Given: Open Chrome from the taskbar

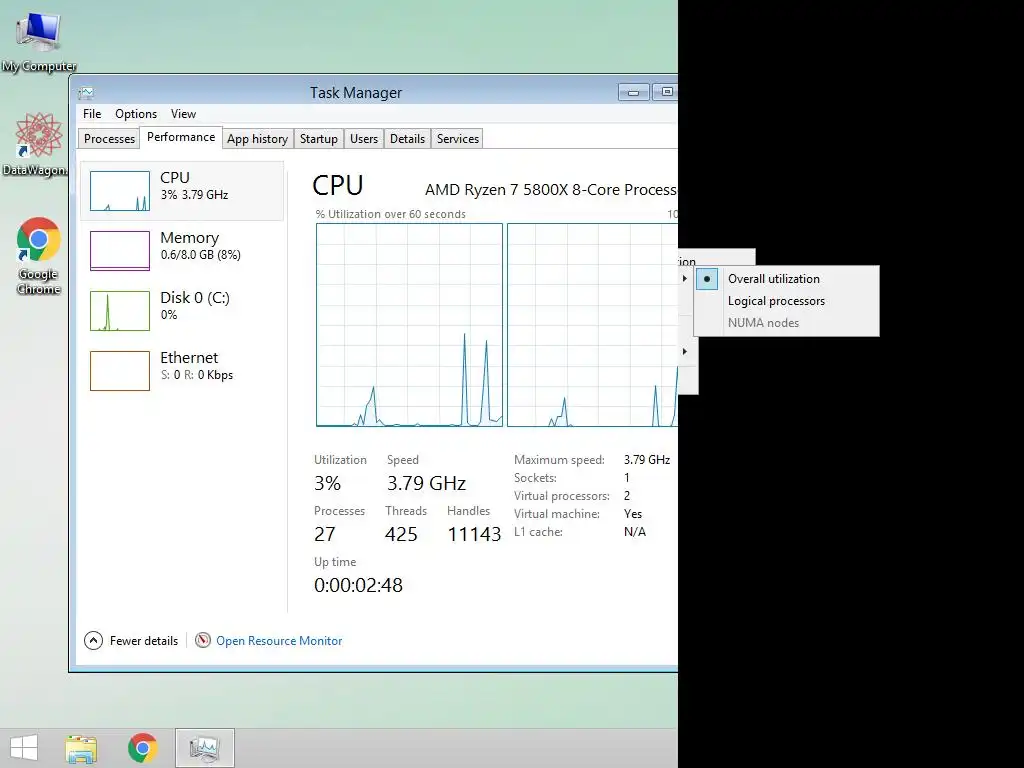Looking at the screenshot, I should click(142, 748).
